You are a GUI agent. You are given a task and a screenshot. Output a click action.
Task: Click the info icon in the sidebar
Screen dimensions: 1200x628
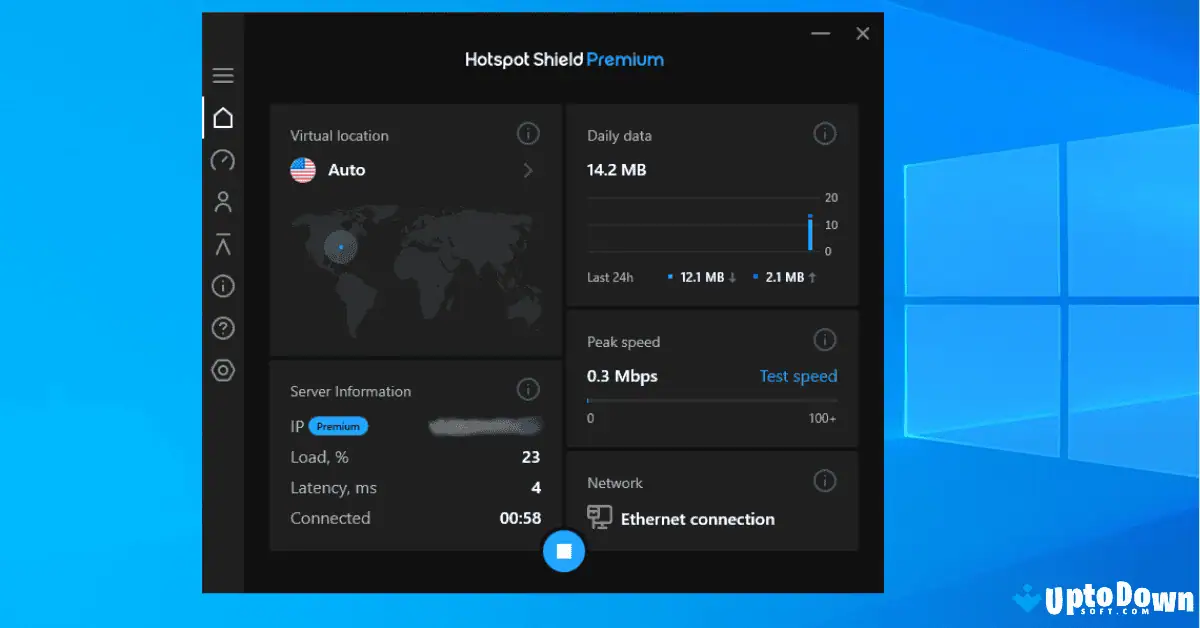point(223,287)
